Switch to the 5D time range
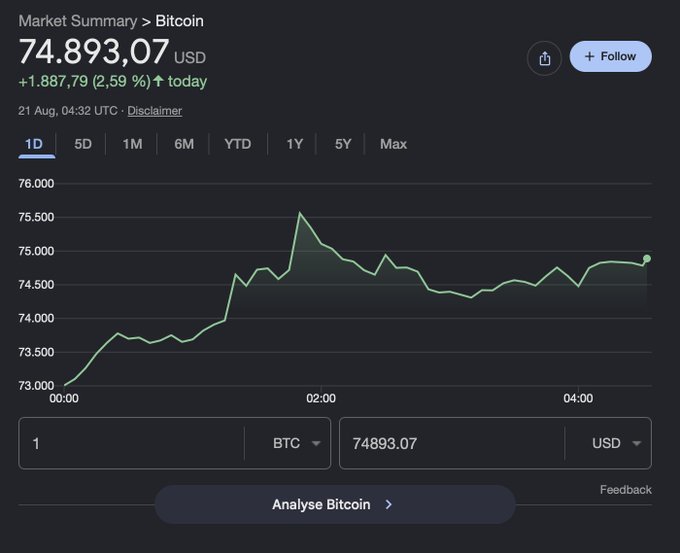Image resolution: width=680 pixels, height=553 pixels. coord(83,144)
